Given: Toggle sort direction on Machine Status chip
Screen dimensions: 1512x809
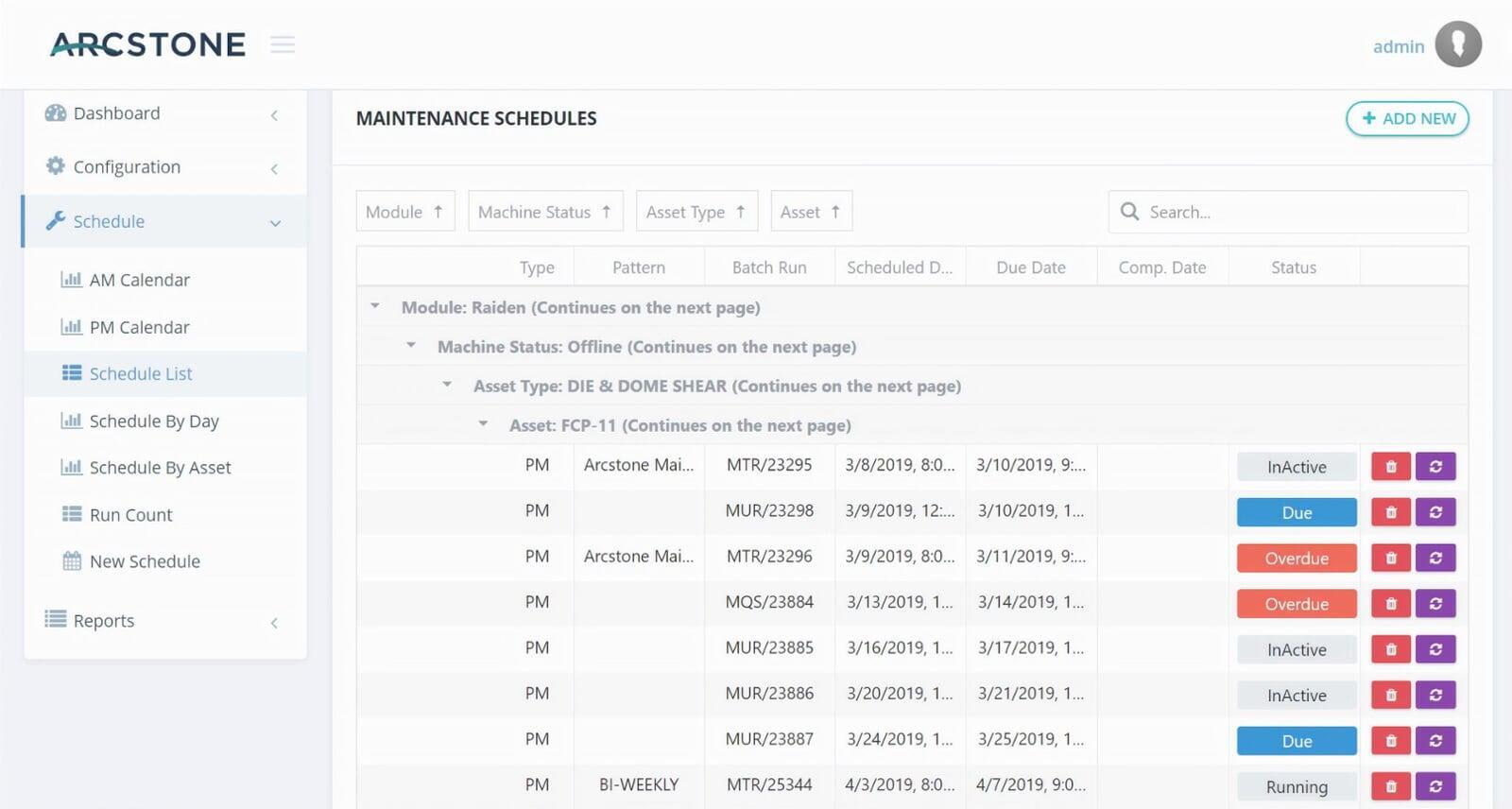Looking at the screenshot, I should coord(606,212).
